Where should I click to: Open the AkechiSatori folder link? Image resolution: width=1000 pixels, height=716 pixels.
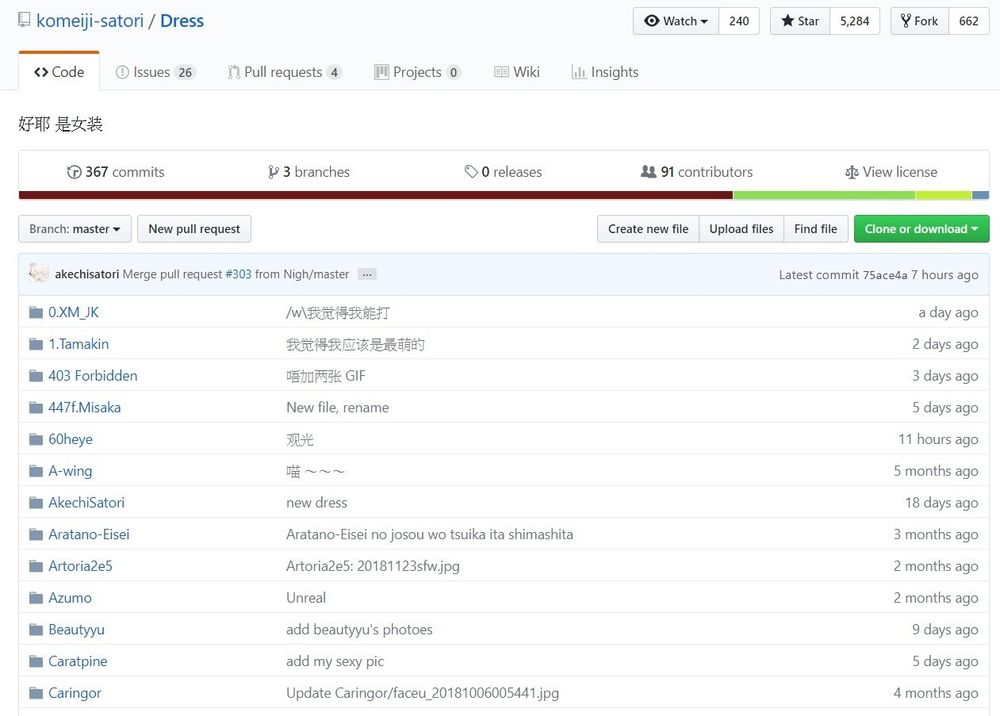click(86, 503)
